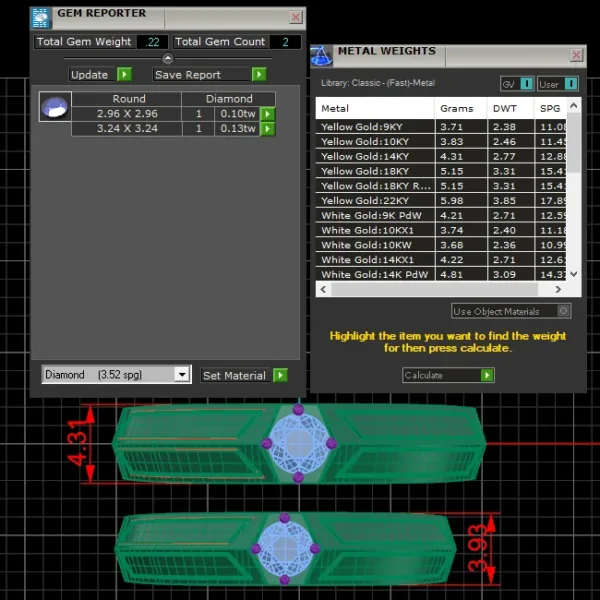Click the Gem Reporter panel icon
Screen dimensions: 600x600
tap(41, 18)
